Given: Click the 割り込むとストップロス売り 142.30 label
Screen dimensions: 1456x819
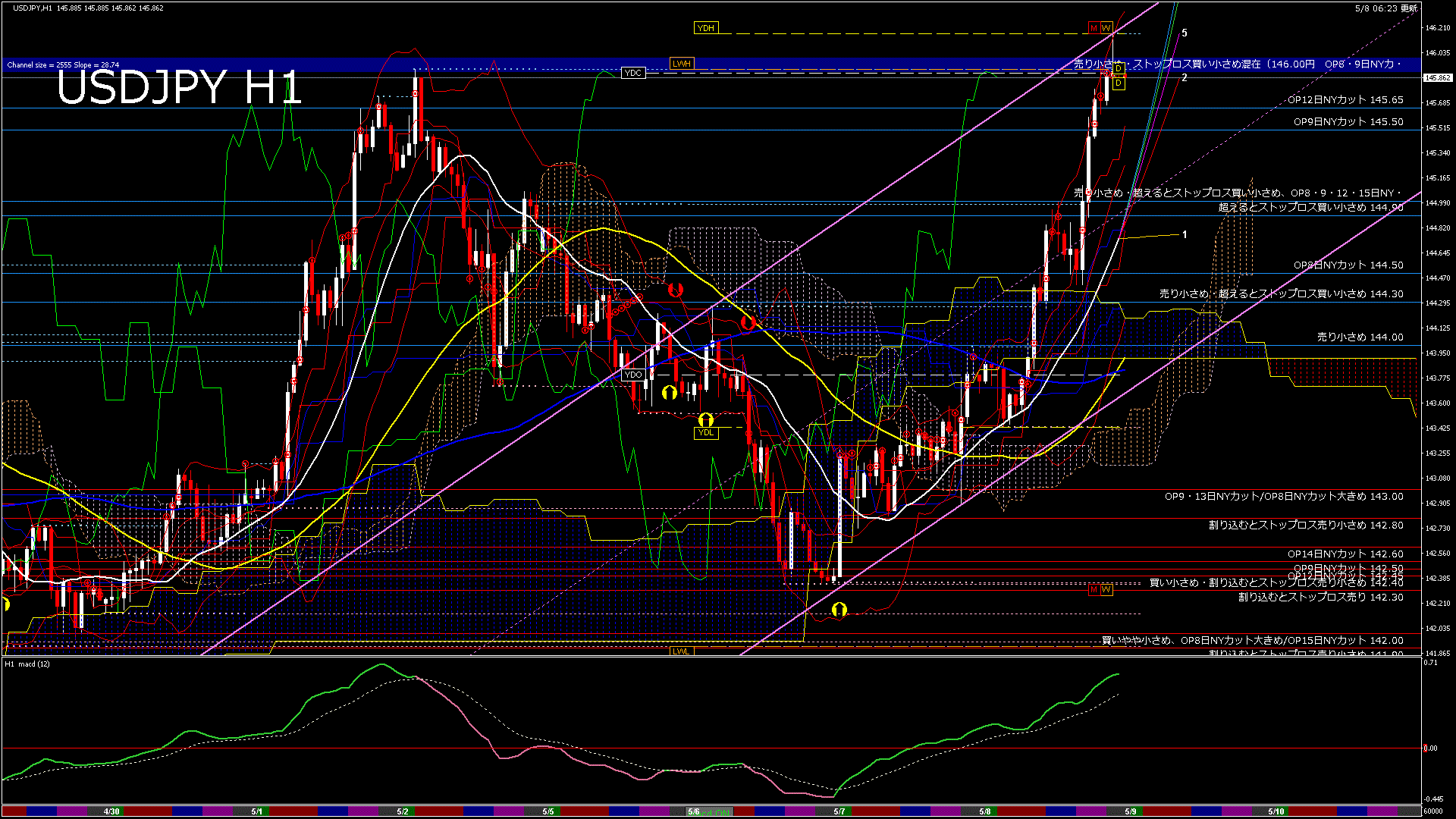Looking at the screenshot, I should pos(1321,597).
